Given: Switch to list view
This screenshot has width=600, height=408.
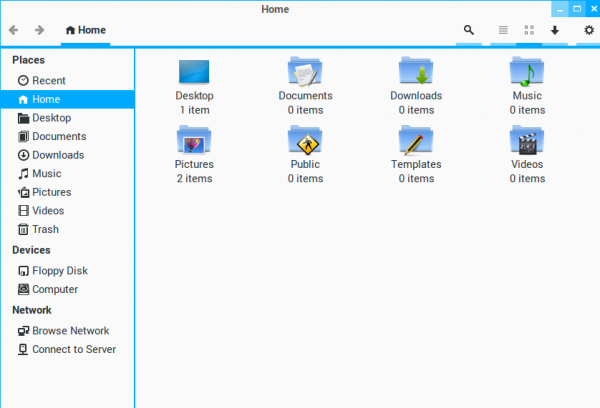Looking at the screenshot, I should [x=503, y=30].
